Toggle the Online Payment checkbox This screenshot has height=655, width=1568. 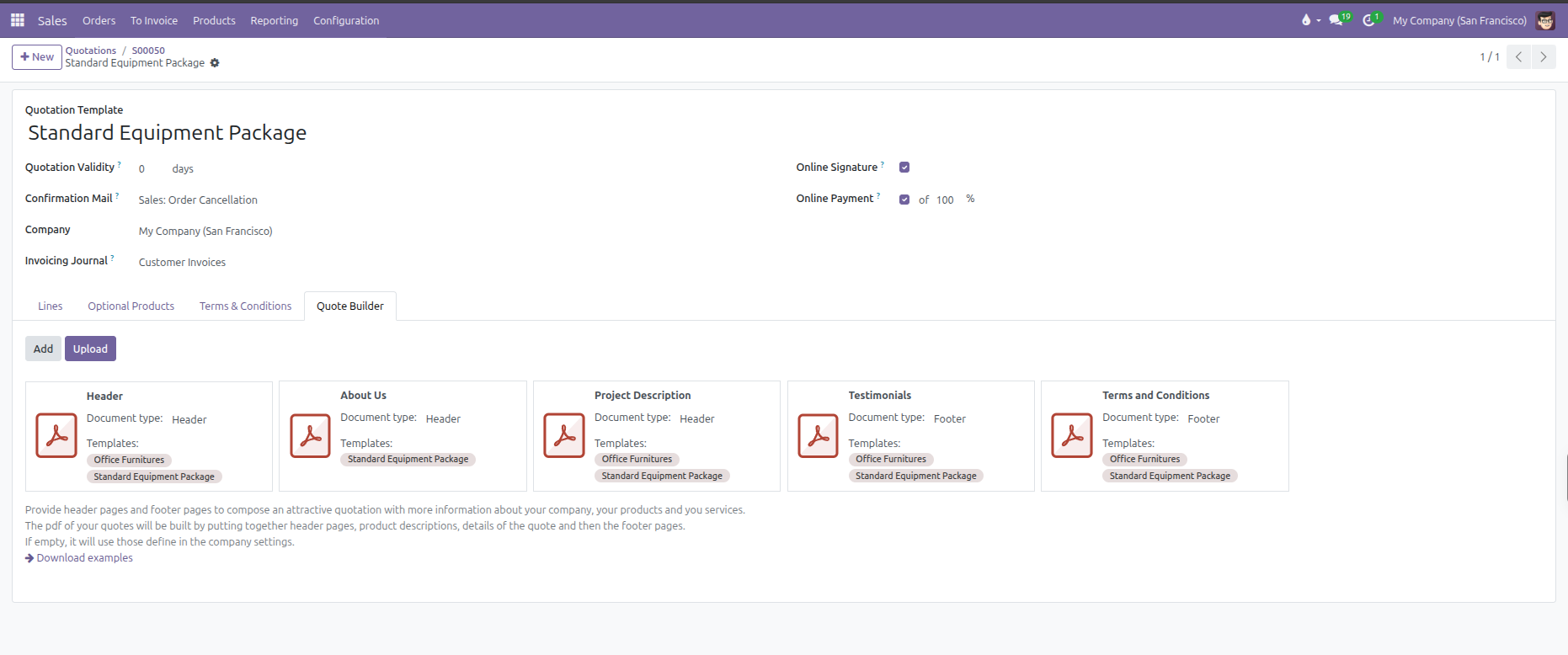[904, 200]
